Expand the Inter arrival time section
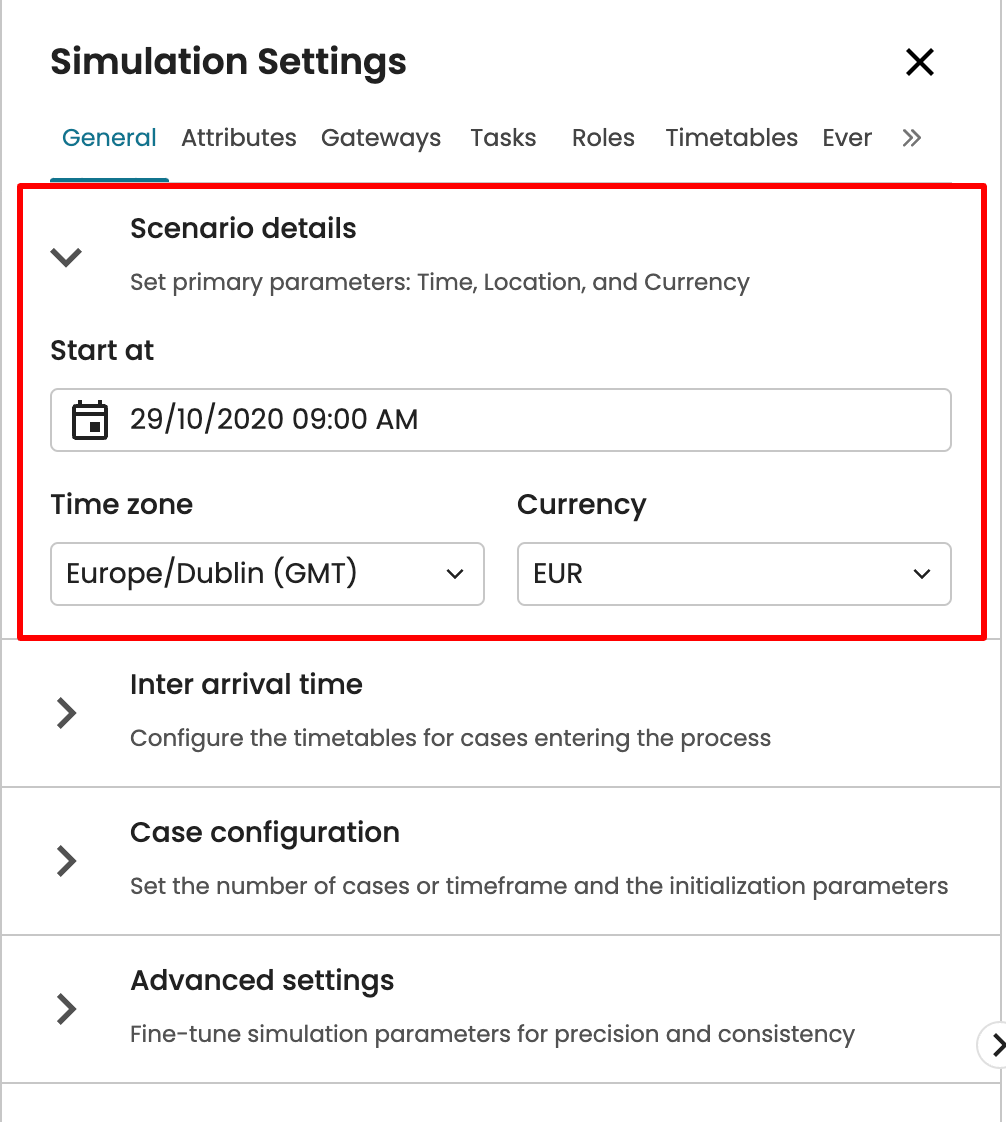 [x=67, y=713]
